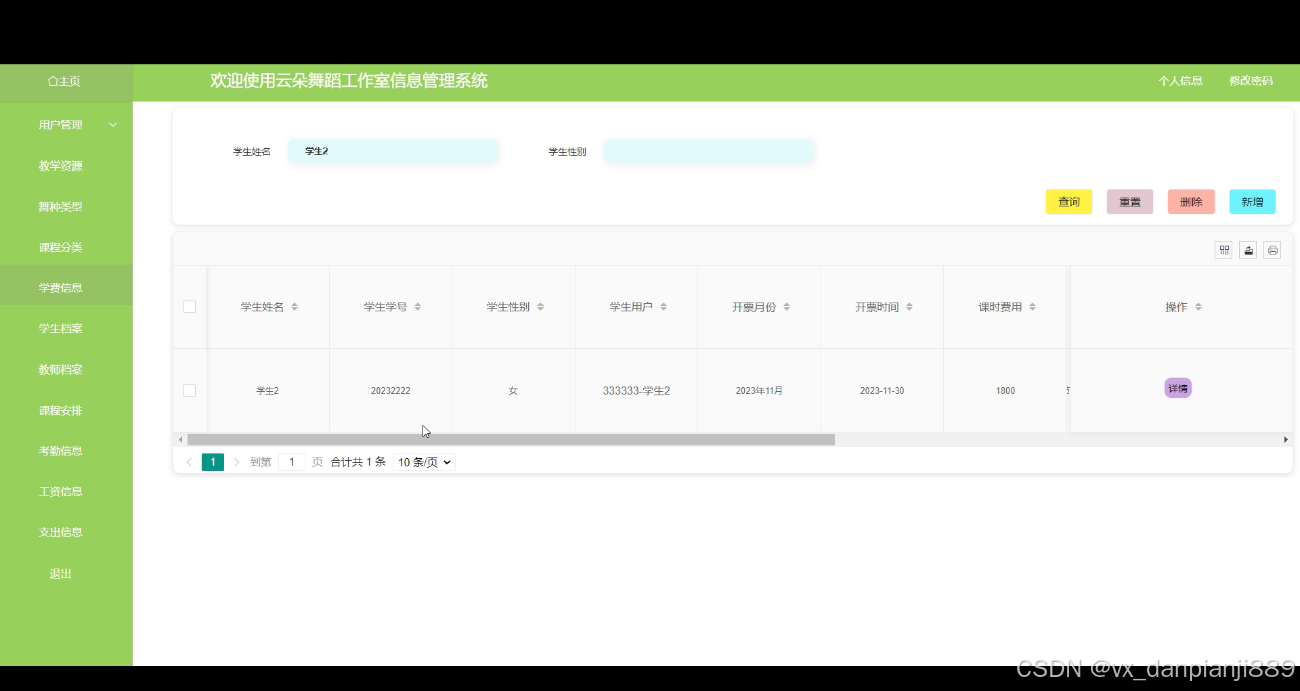1300x691 pixels.
Task: Sort by 学生用户 column arrows
Action: (x=663, y=307)
